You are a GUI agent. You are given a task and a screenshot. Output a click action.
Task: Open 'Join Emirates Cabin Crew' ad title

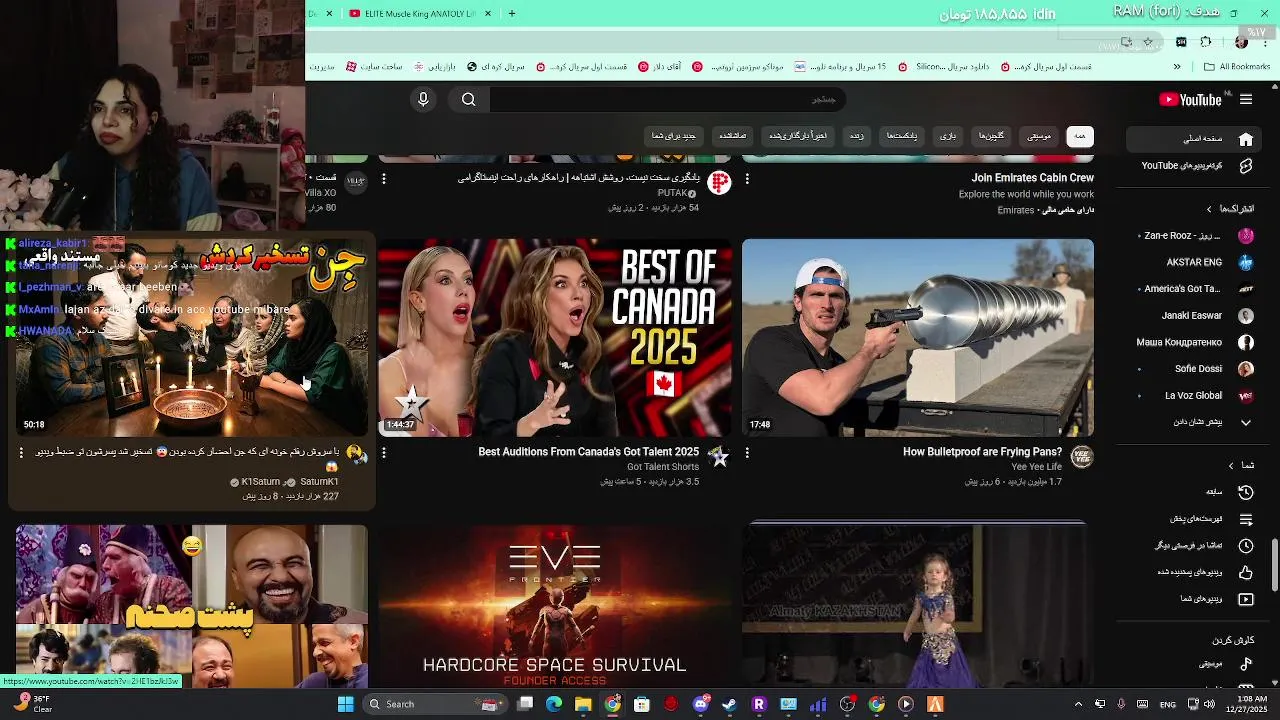[1032, 178]
